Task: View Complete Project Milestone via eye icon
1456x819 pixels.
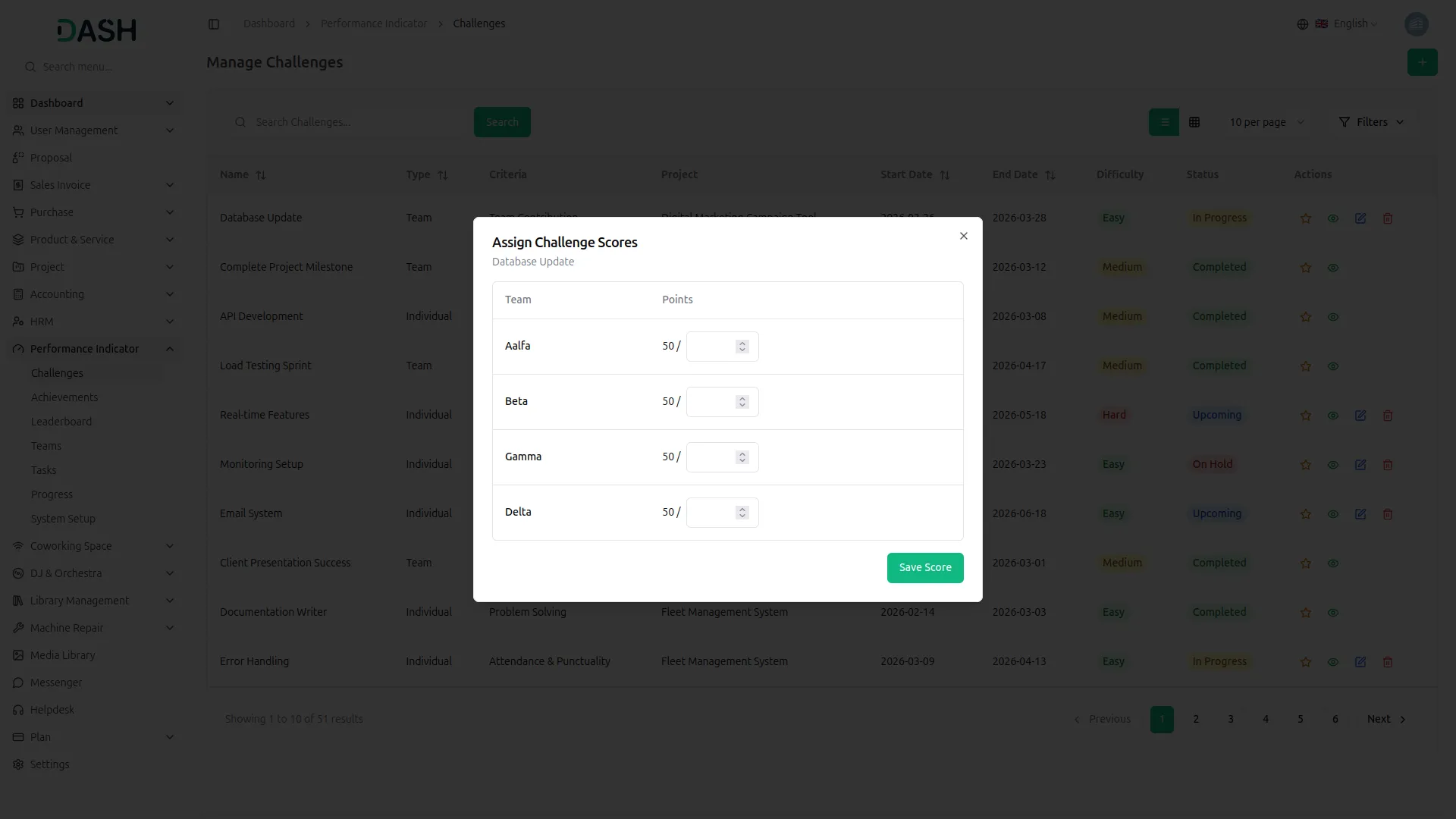Action: pyautogui.click(x=1332, y=268)
